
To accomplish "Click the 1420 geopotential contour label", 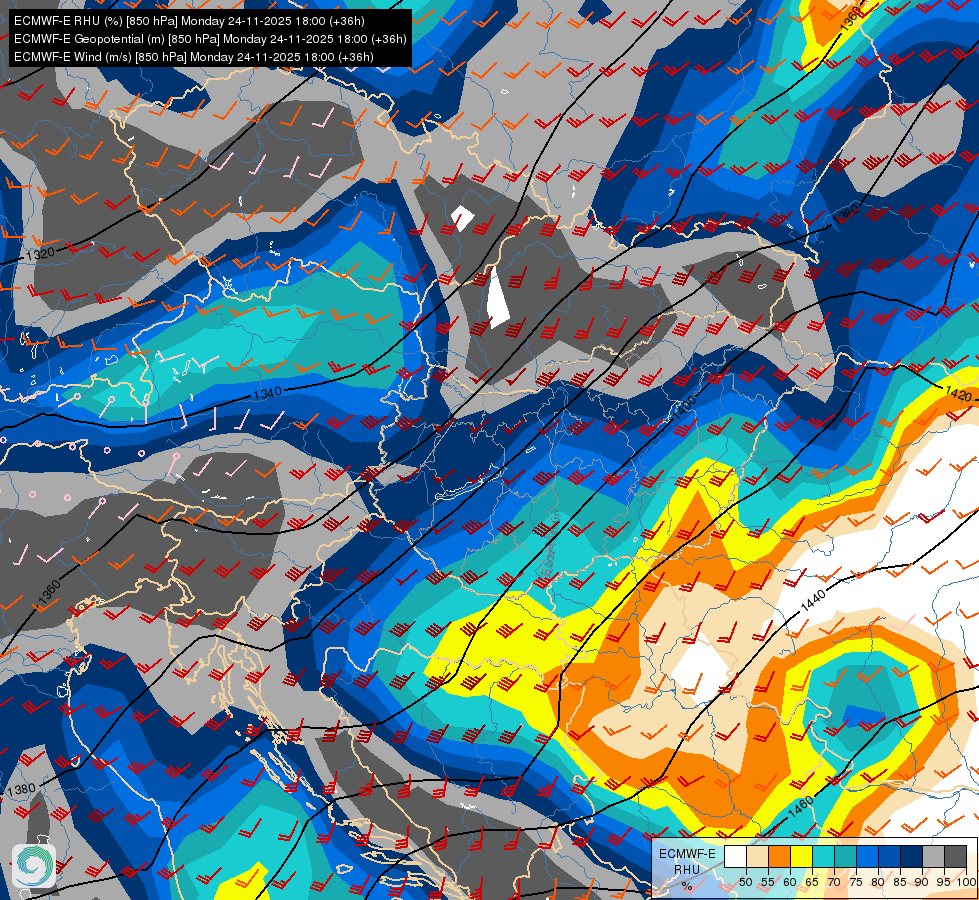I will click(x=958, y=393).
